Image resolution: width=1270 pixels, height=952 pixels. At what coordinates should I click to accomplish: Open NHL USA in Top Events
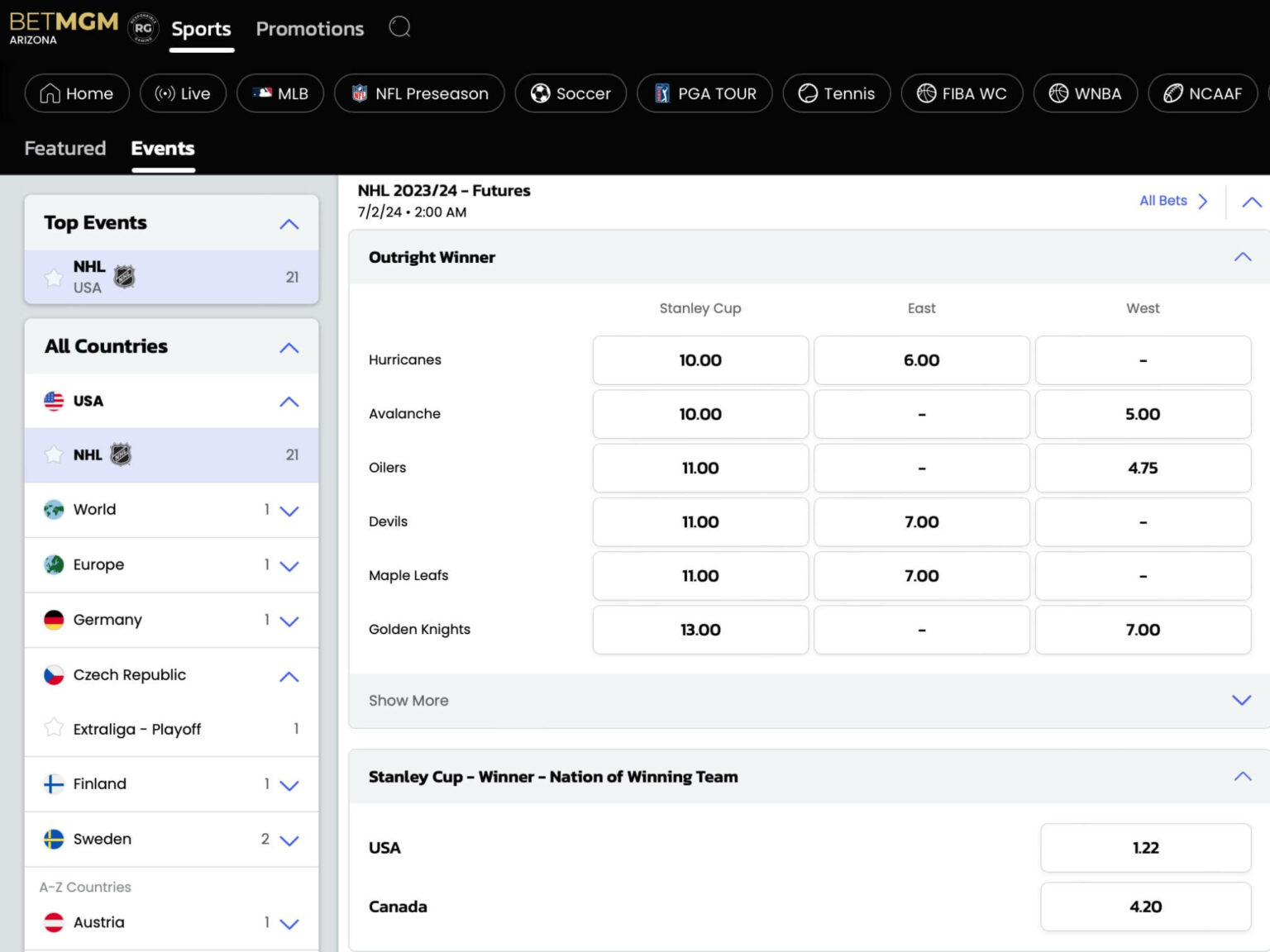tap(171, 277)
